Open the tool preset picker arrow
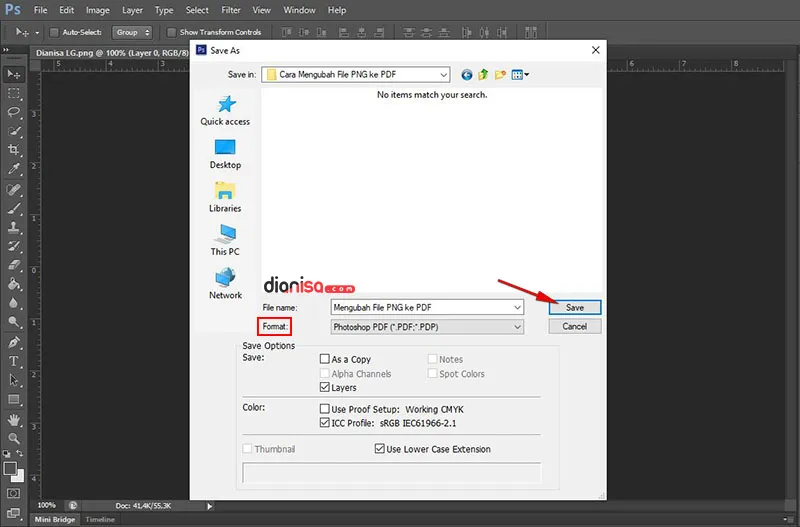Screen dimensions: 800x527 coord(37,33)
